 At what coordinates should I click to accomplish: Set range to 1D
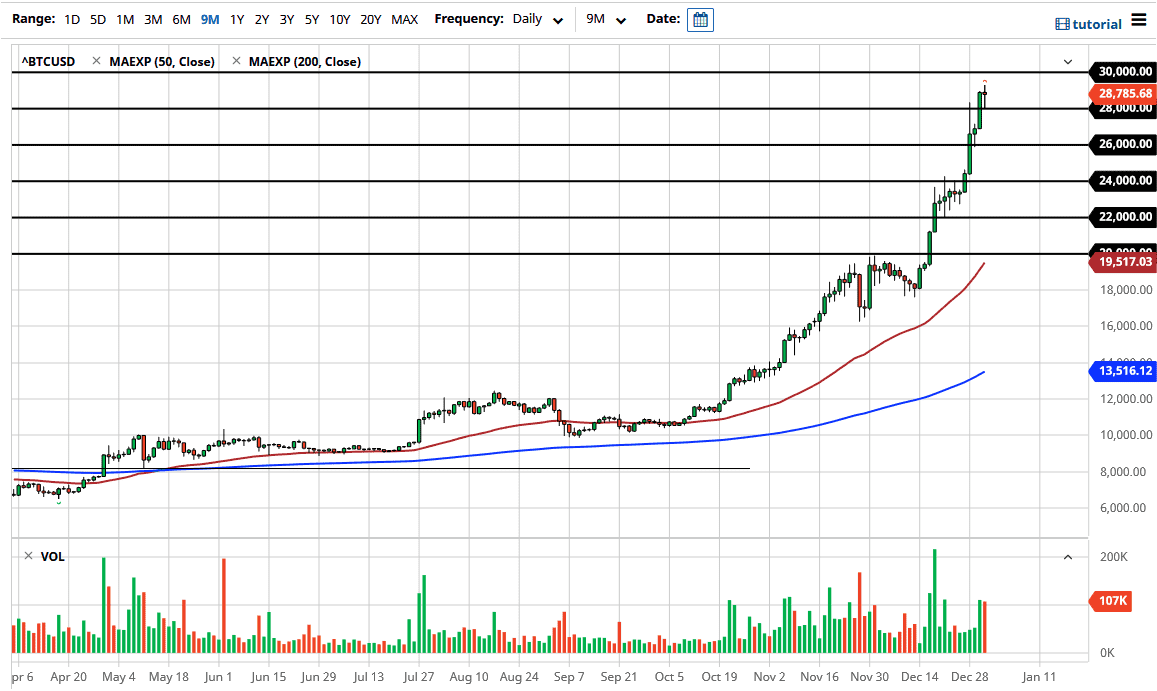[x=72, y=20]
